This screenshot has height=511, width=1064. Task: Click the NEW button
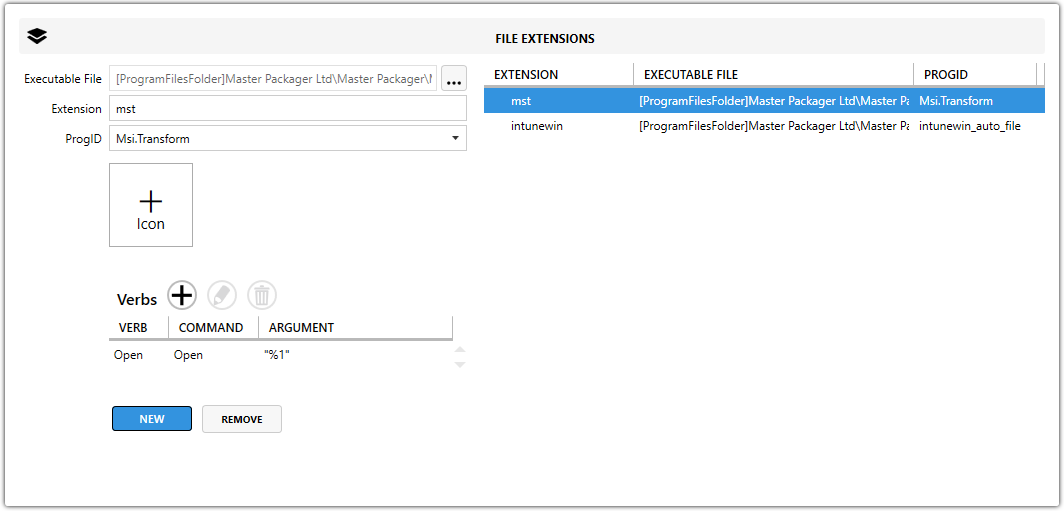(x=152, y=419)
